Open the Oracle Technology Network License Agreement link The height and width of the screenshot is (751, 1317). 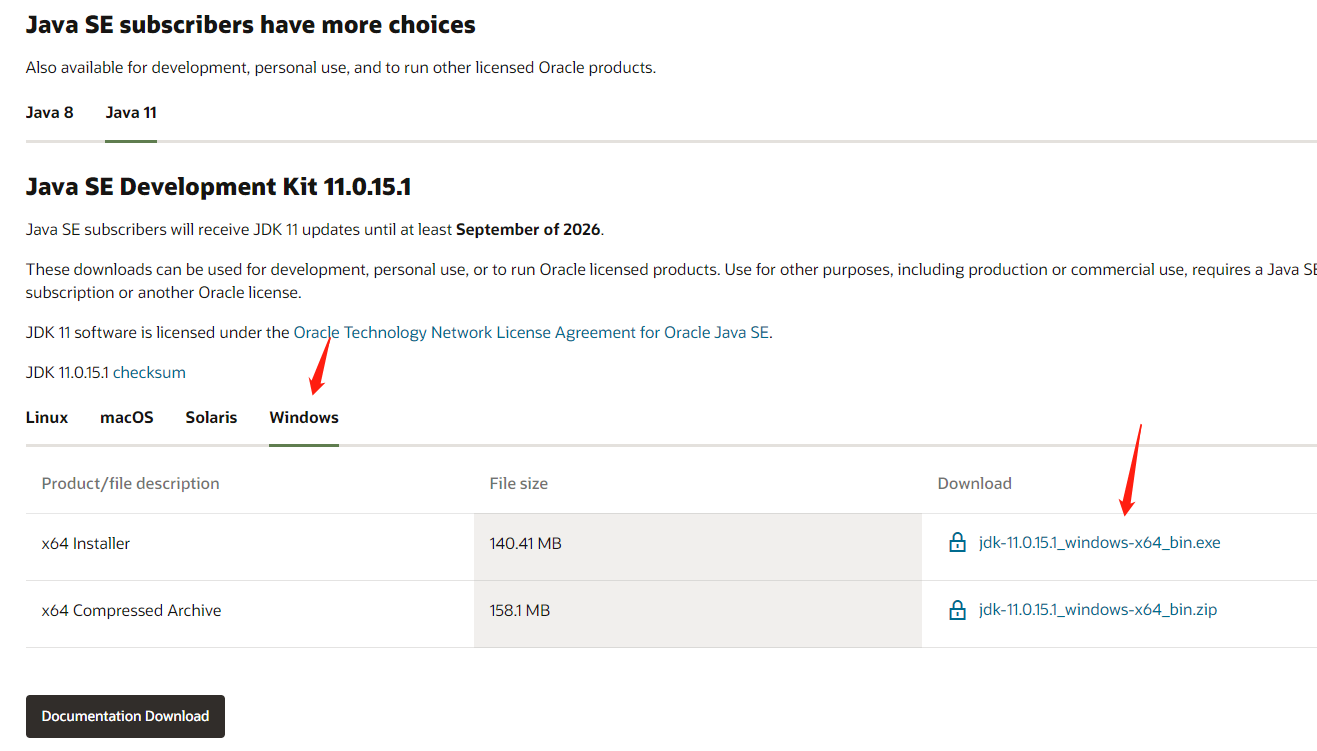pos(531,332)
